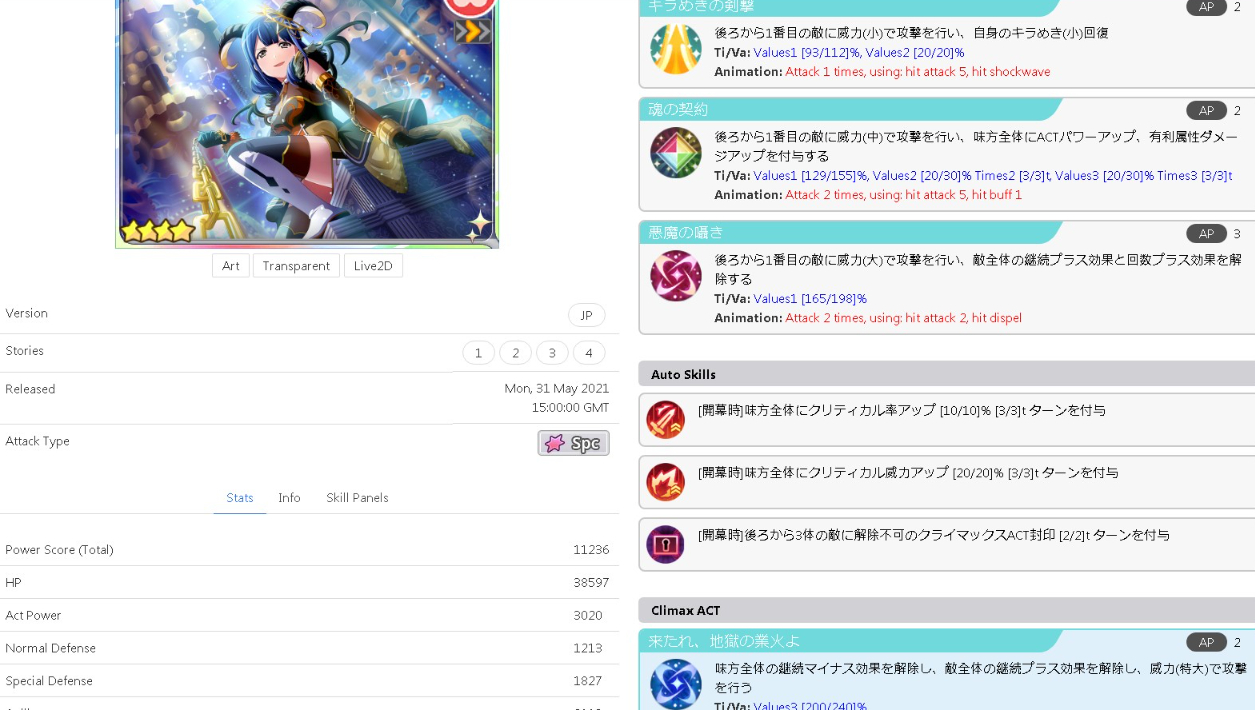Image resolution: width=1255 pixels, height=710 pixels.
Task: Select the JP version button
Action: [587, 315]
